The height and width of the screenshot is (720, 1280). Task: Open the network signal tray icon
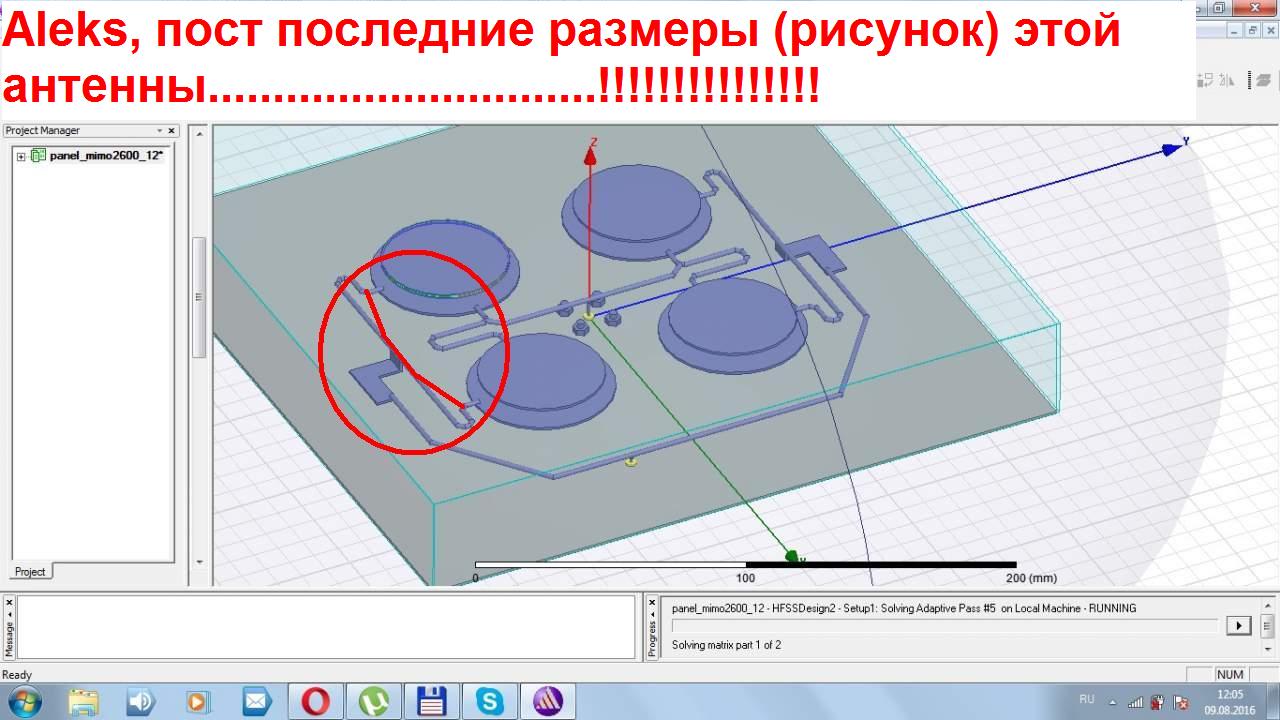click(1135, 701)
